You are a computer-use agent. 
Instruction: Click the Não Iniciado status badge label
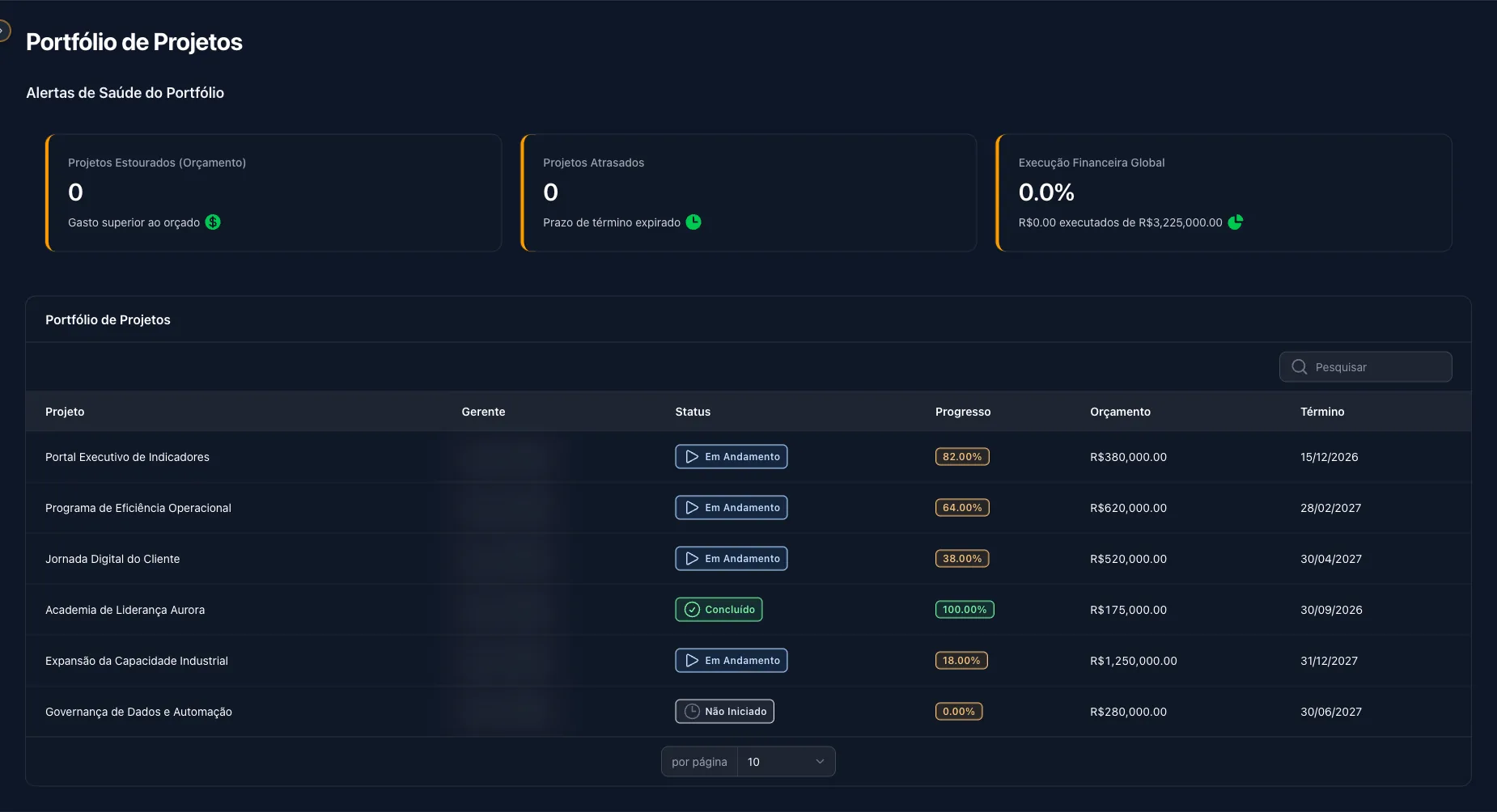[x=736, y=711]
